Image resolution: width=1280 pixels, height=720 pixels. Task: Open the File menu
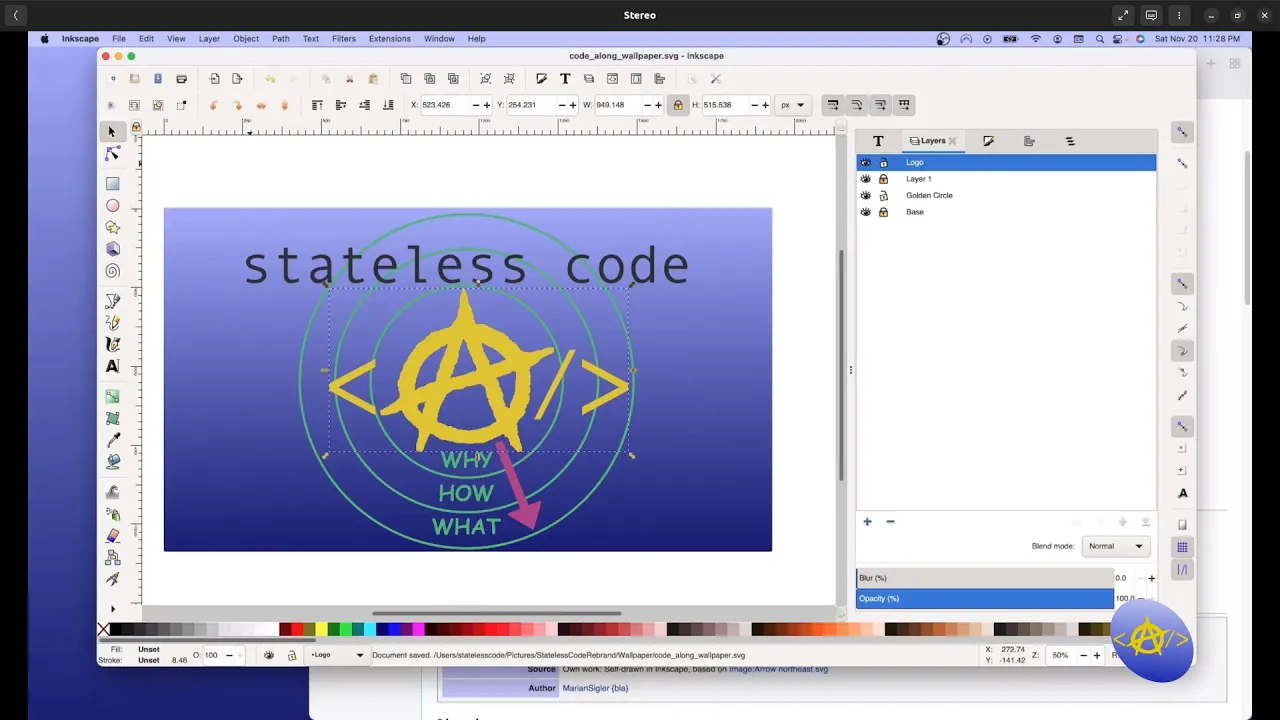119,39
